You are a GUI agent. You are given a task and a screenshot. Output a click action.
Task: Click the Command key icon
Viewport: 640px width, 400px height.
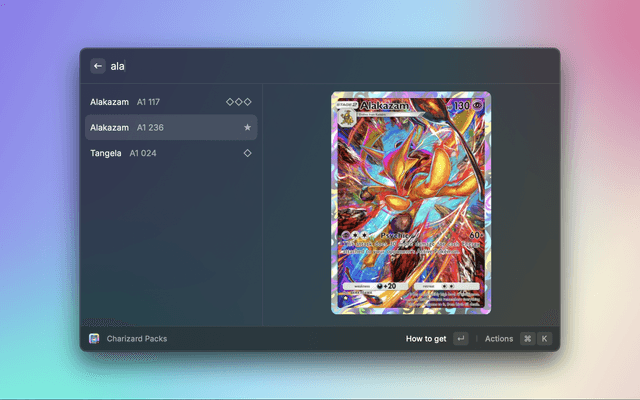coord(527,339)
